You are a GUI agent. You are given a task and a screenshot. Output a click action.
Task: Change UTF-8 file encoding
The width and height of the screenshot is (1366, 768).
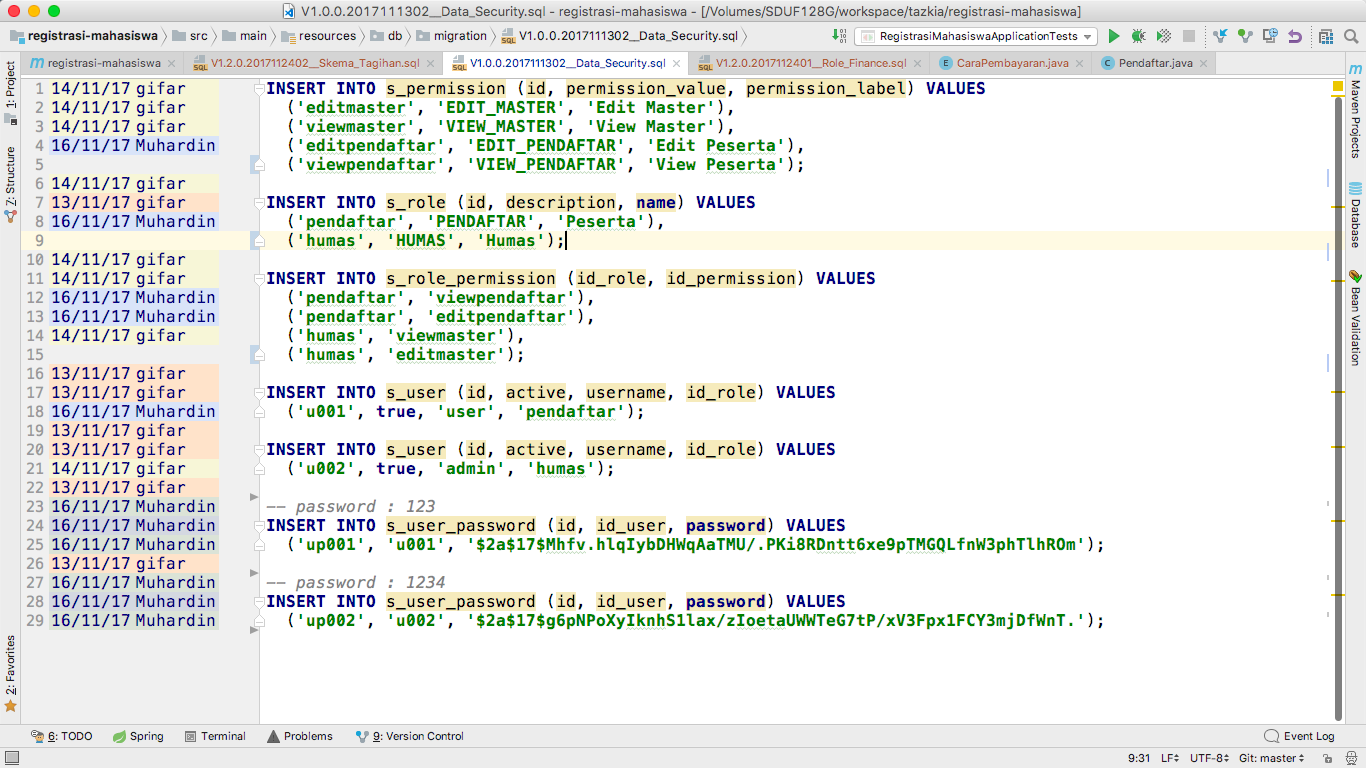(1208, 758)
